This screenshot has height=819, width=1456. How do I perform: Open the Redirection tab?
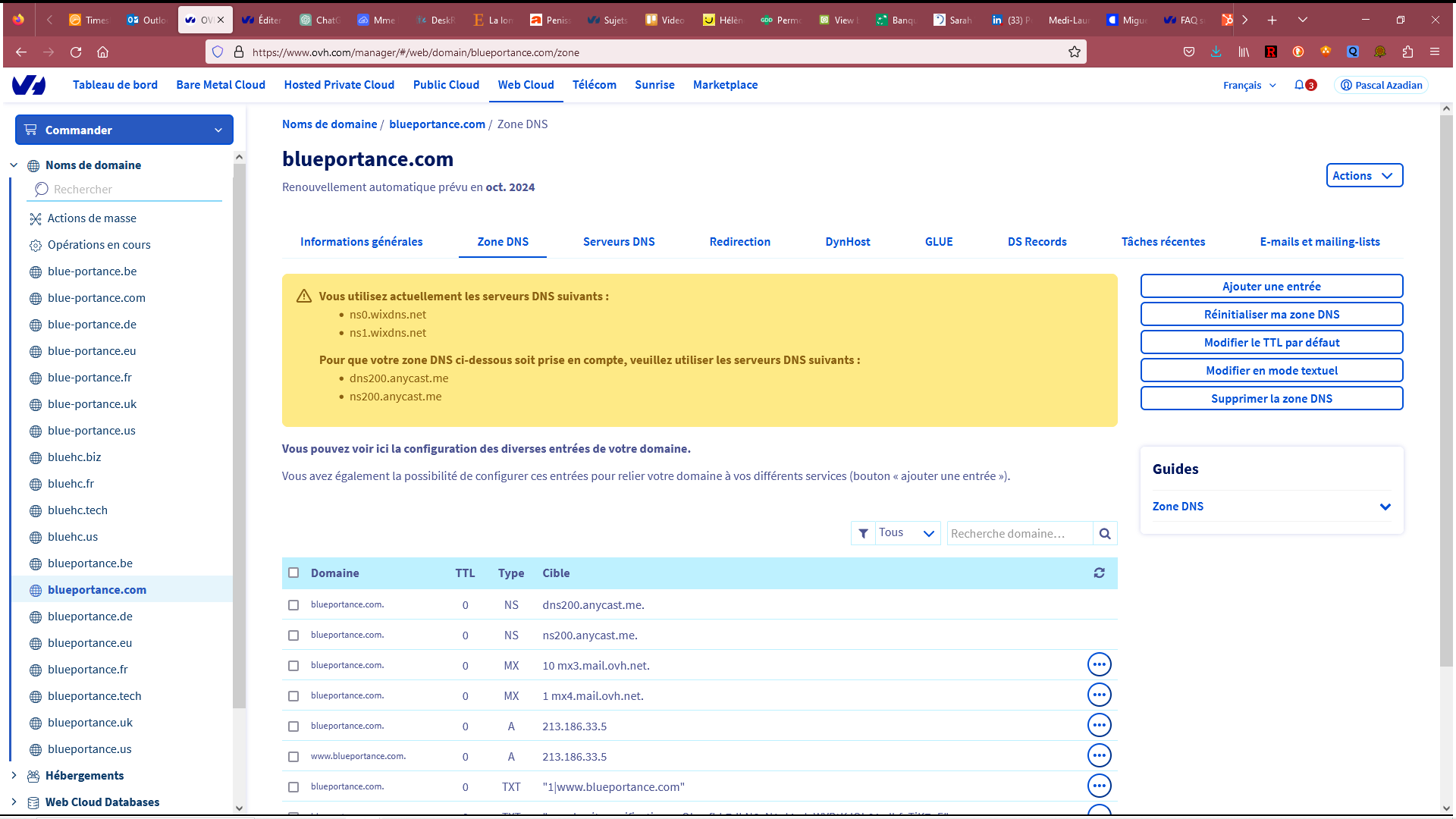(740, 242)
